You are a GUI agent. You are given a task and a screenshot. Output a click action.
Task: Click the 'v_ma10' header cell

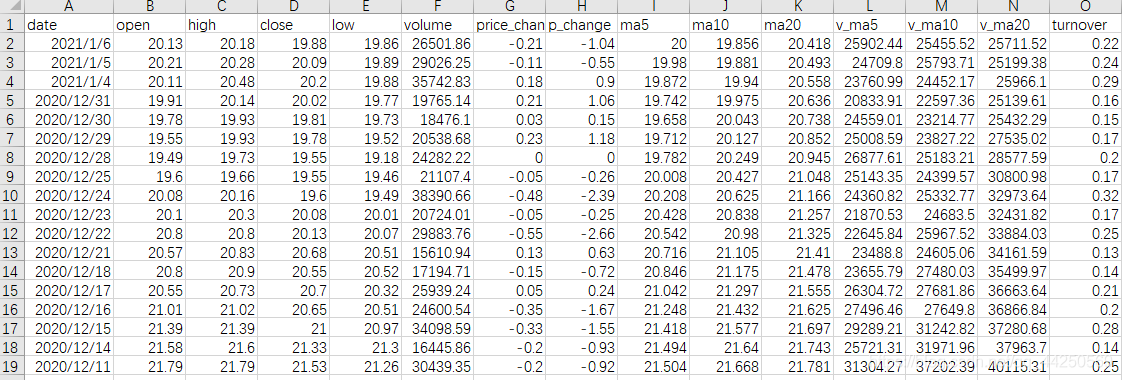point(942,25)
